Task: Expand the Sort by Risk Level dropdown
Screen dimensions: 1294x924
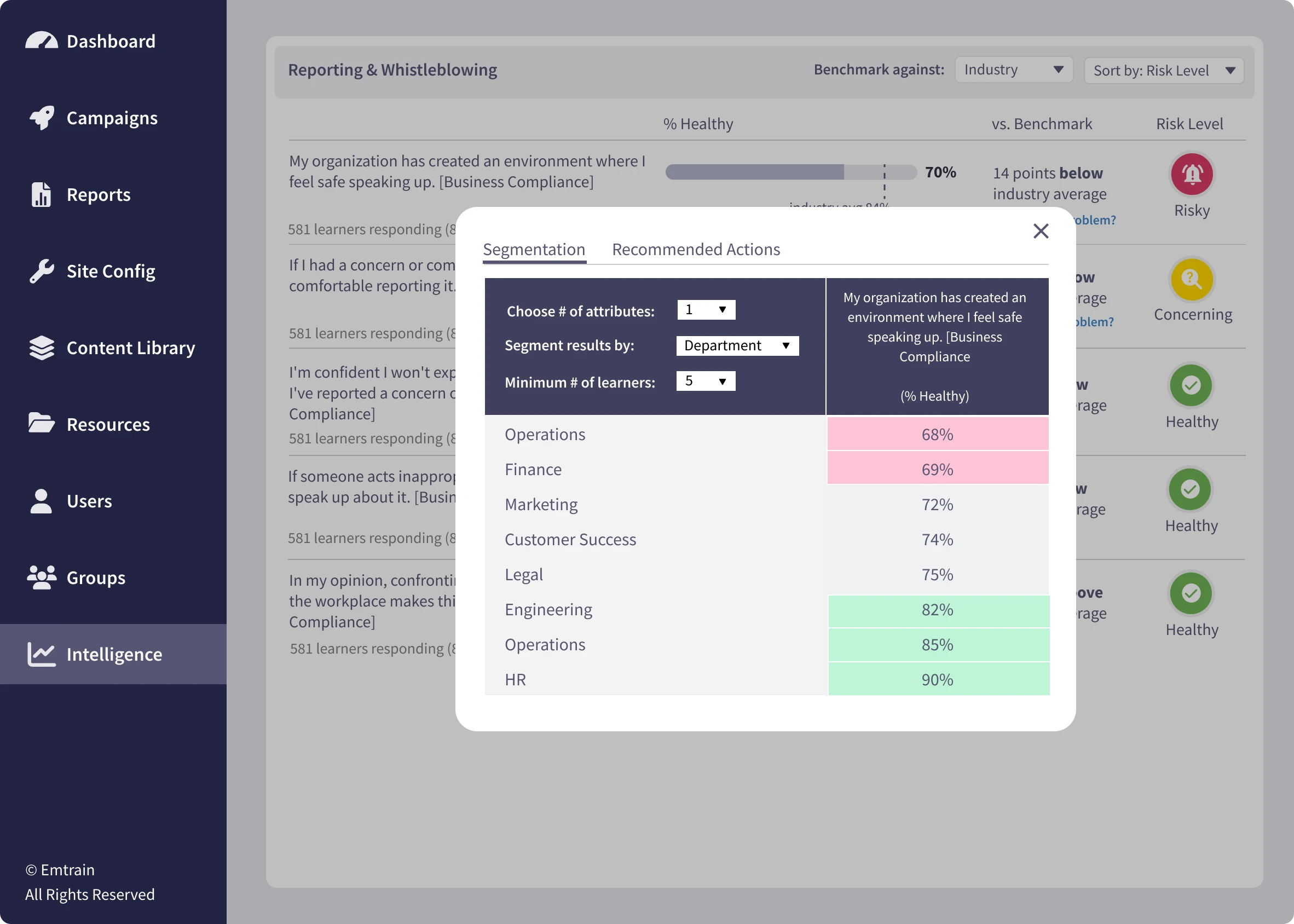Action: click(x=1163, y=71)
